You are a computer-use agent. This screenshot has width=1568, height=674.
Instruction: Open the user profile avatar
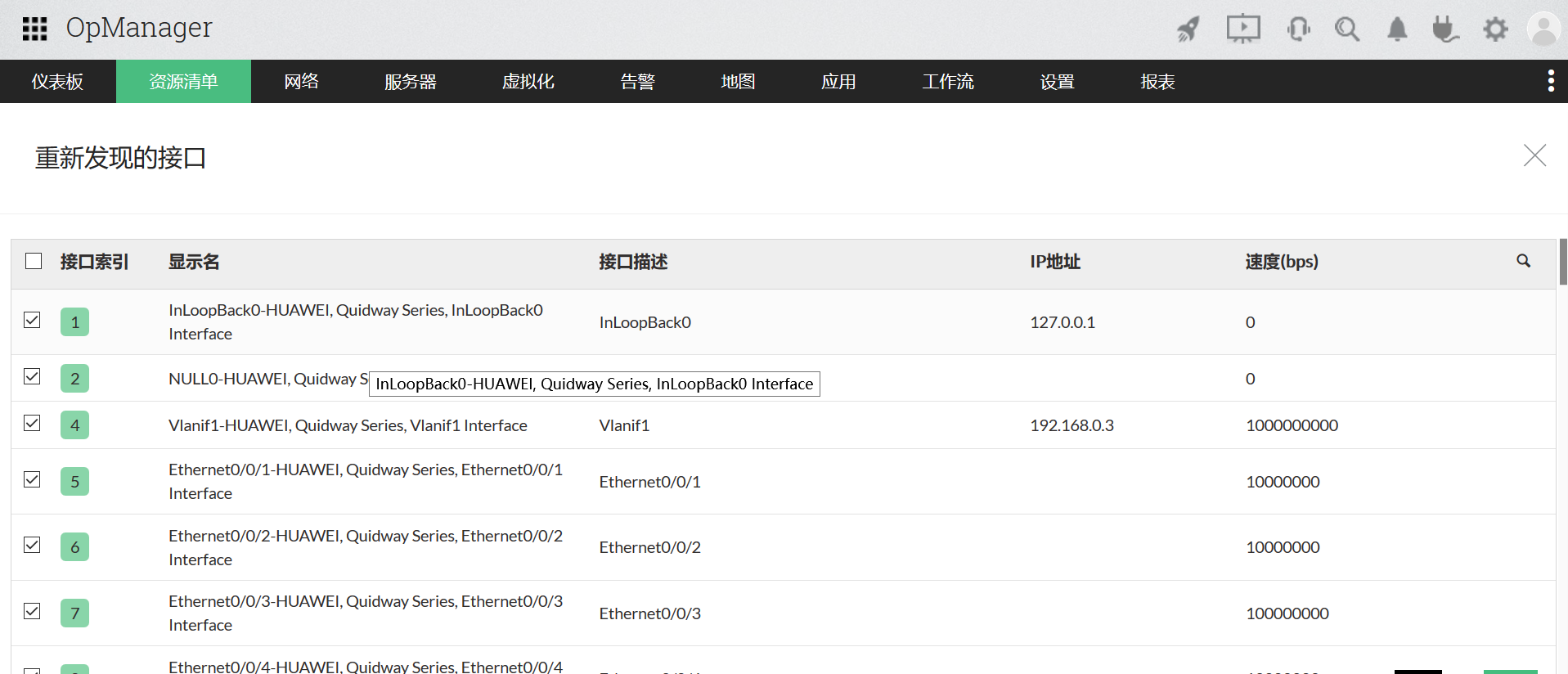point(1543,29)
